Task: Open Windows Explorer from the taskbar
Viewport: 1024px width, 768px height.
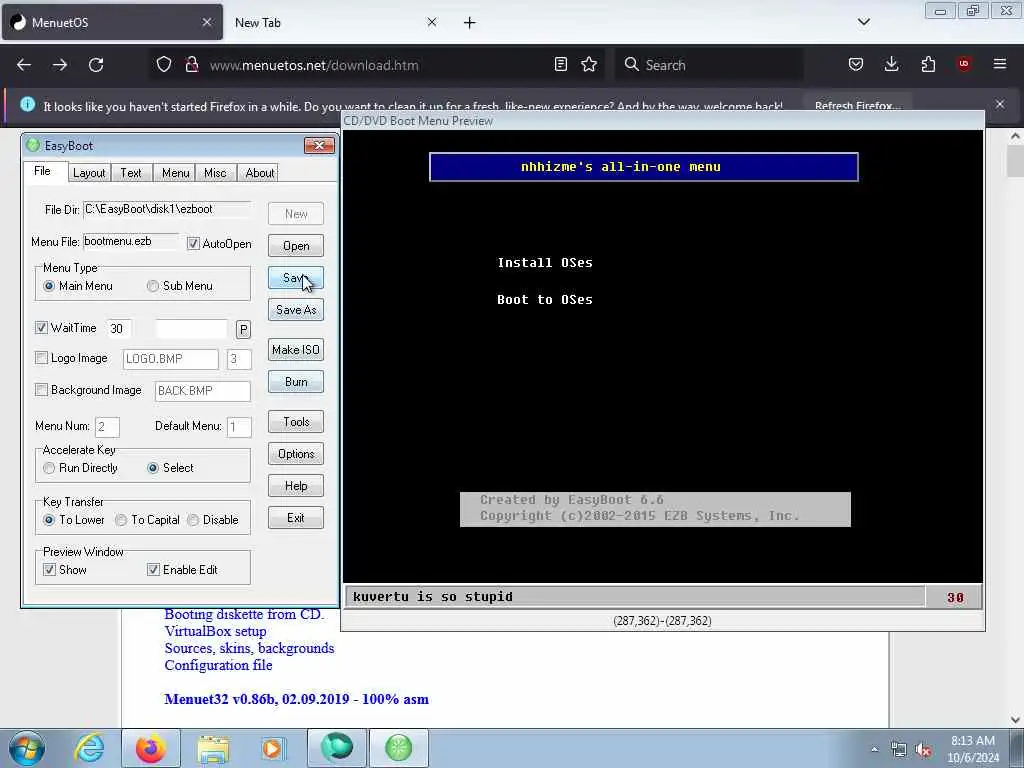Action: tap(213, 748)
